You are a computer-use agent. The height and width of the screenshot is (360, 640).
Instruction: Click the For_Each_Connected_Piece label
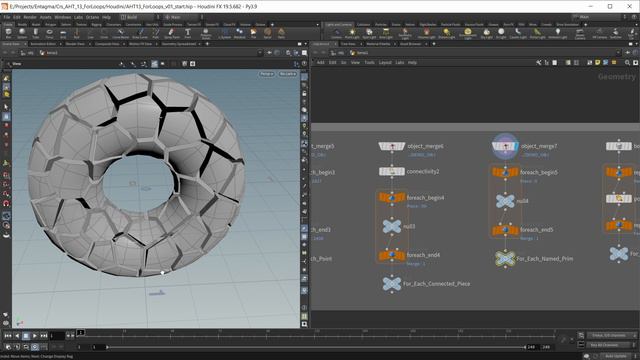[x=436, y=284]
